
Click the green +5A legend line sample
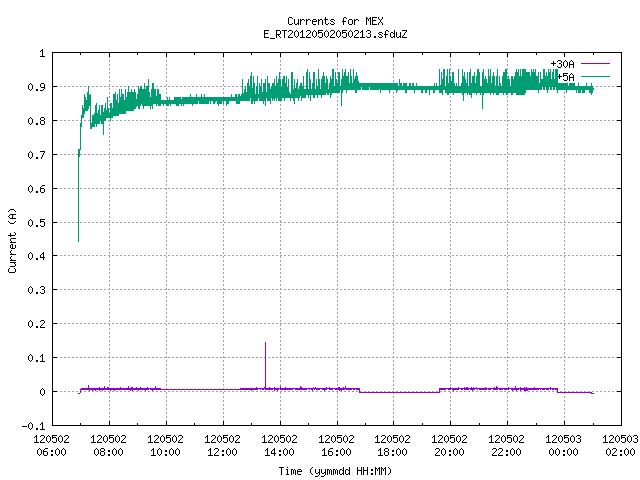click(595, 76)
